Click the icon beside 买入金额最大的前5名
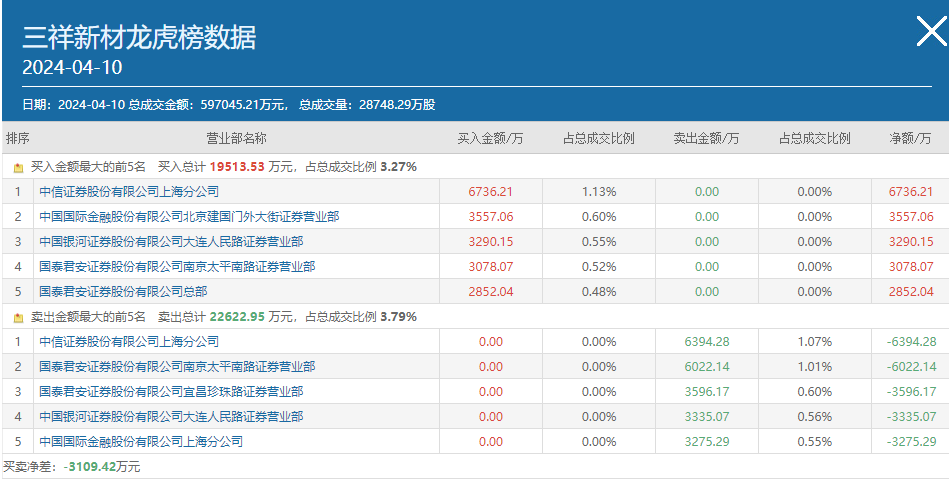The height and width of the screenshot is (482, 949). point(19,168)
